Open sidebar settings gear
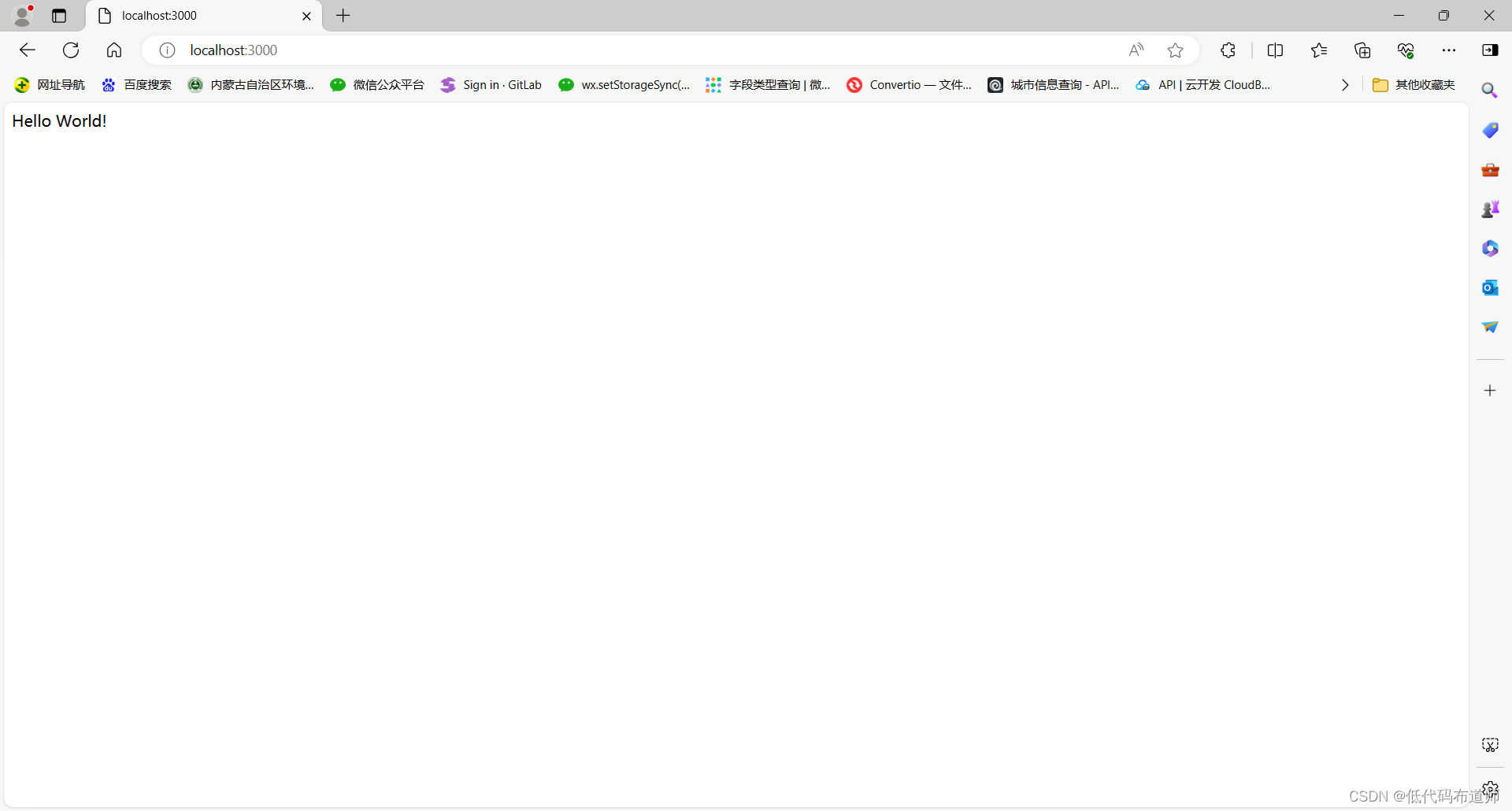 click(1490, 788)
